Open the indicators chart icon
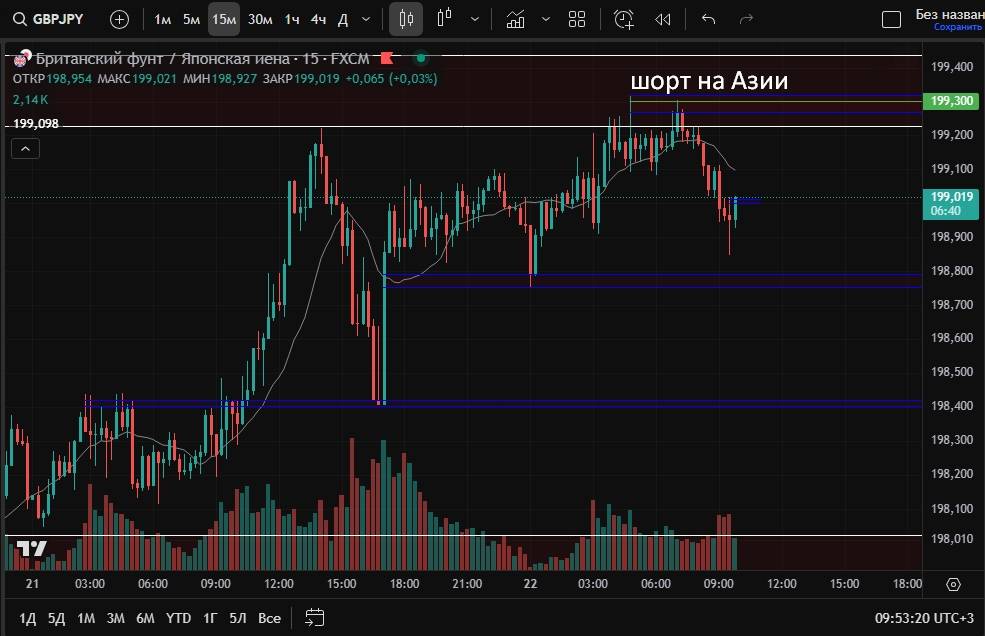 coord(515,19)
